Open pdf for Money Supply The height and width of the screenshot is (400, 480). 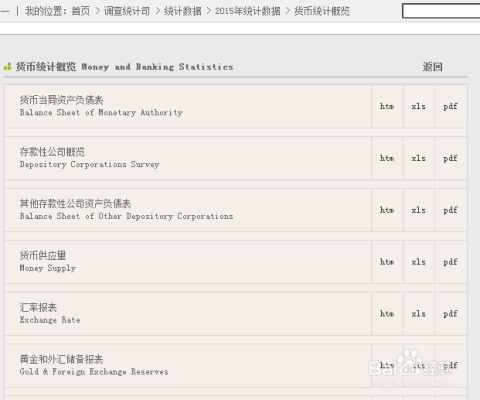(x=450, y=262)
